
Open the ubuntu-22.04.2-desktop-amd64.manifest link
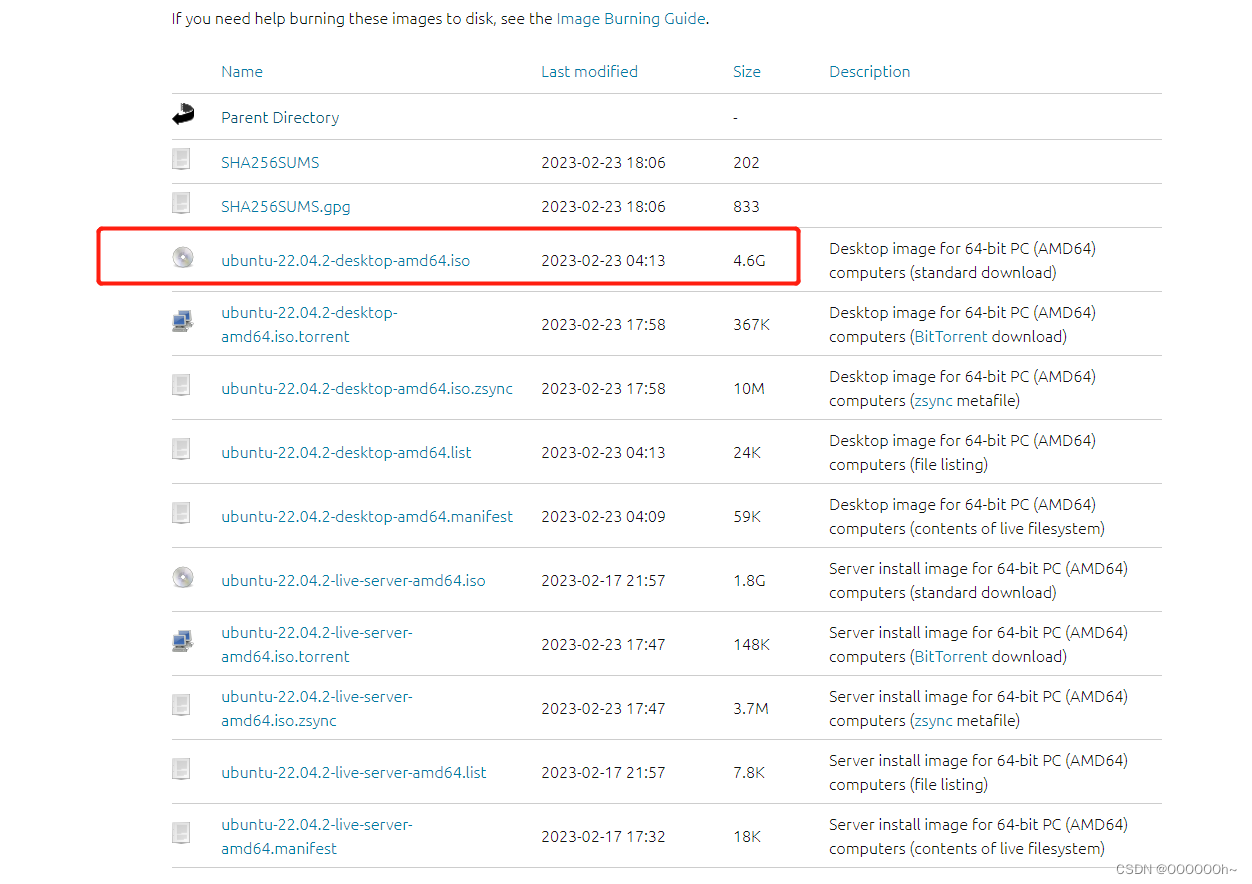pos(367,517)
